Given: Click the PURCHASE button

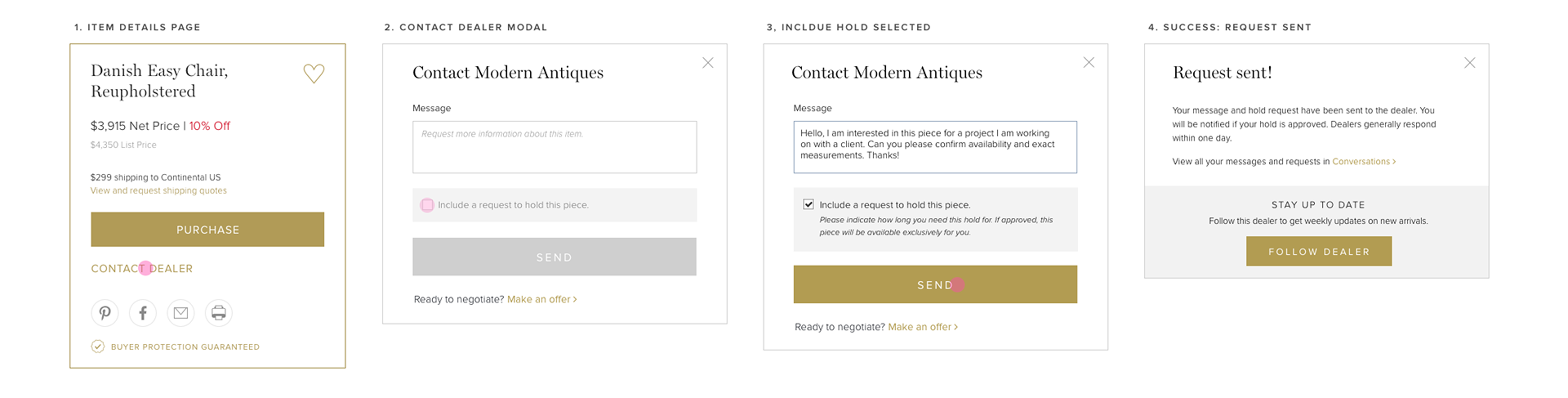Looking at the screenshot, I should (x=207, y=230).
